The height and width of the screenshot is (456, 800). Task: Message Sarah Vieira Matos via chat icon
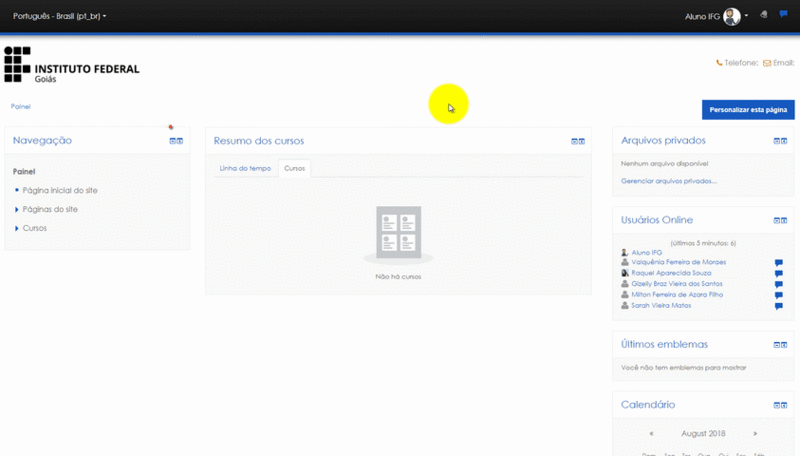click(x=779, y=306)
